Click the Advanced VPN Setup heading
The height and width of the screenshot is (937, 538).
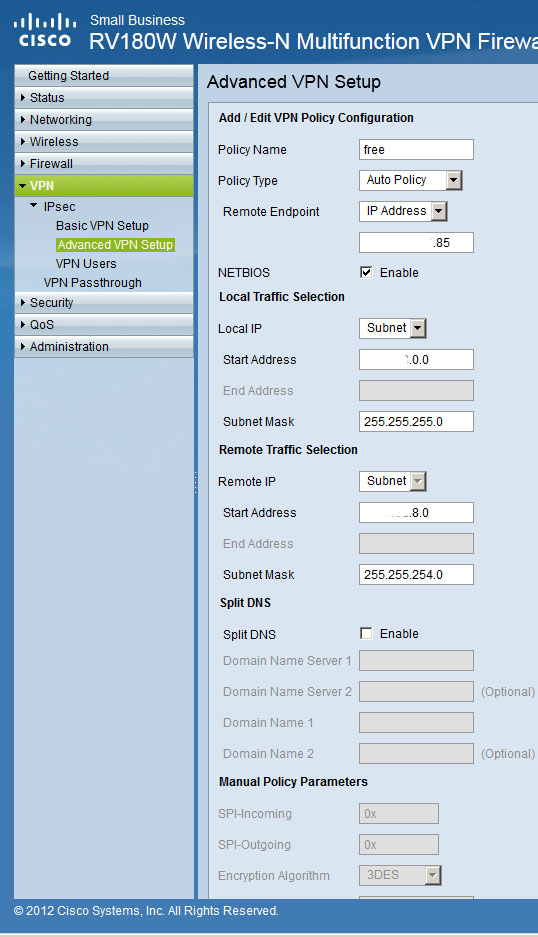pyautogui.click(x=294, y=82)
